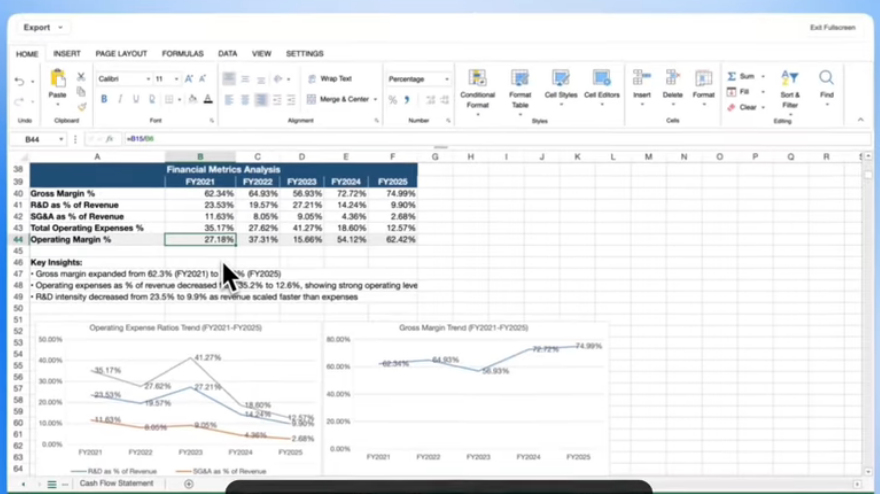Open the FORMULAS ribbon tab

click(x=182, y=54)
